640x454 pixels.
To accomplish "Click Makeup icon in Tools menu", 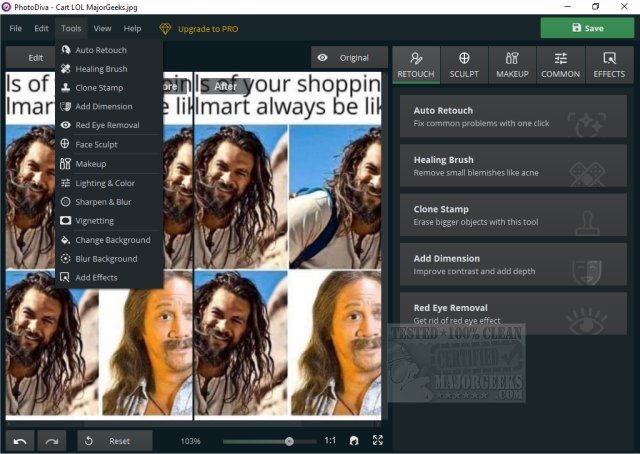I will [65, 163].
